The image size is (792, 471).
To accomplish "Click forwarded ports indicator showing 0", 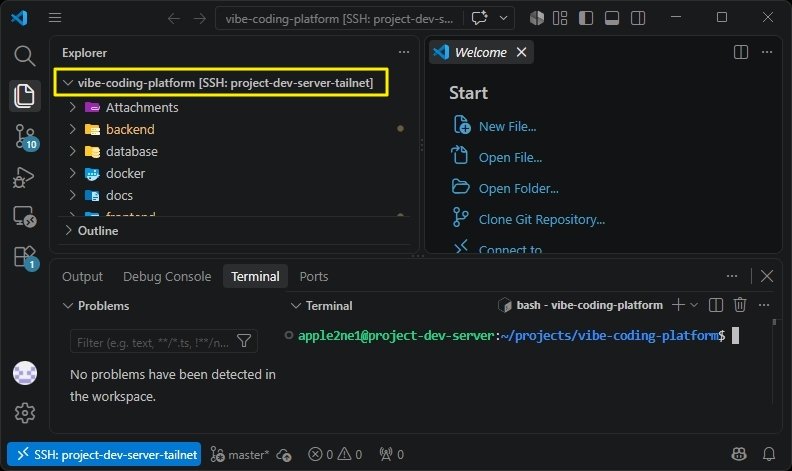I will click(392, 454).
